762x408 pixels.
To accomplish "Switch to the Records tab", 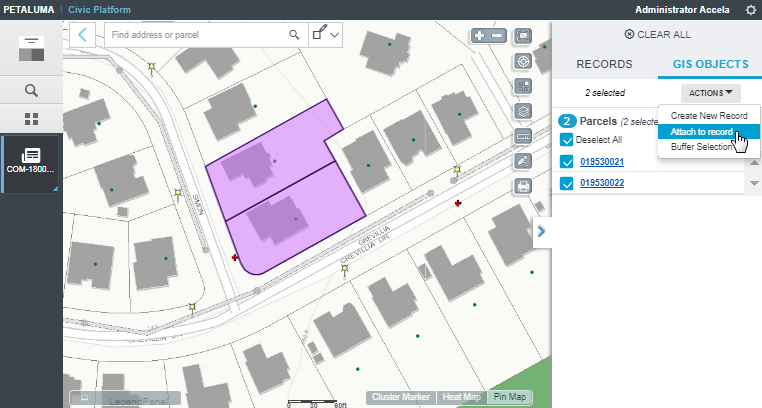I will point(604,64).
